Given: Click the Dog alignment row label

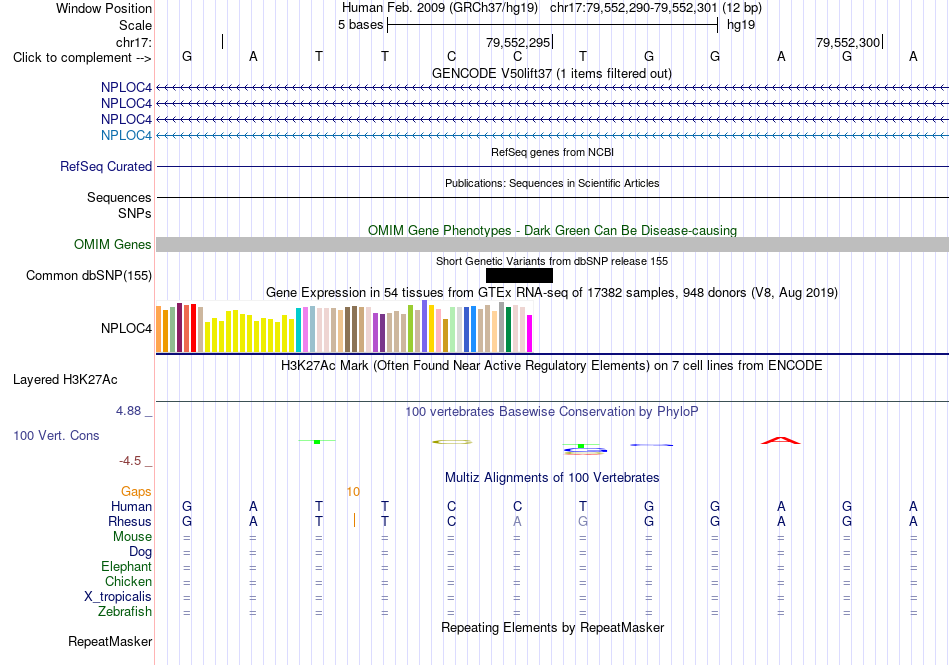Looking at the screenshot, I should [x=140, y=552].
